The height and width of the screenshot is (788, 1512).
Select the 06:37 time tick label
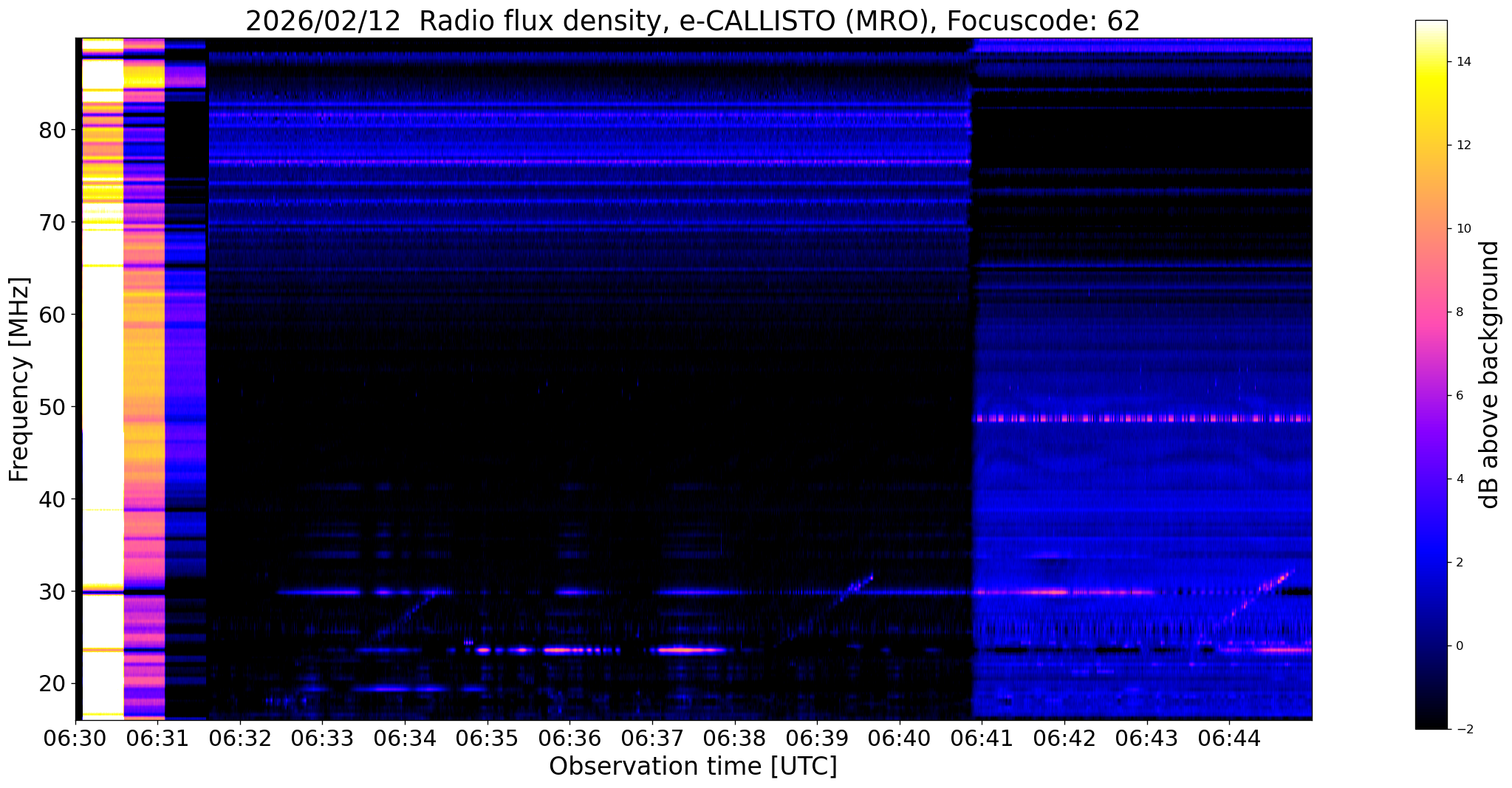652,739
